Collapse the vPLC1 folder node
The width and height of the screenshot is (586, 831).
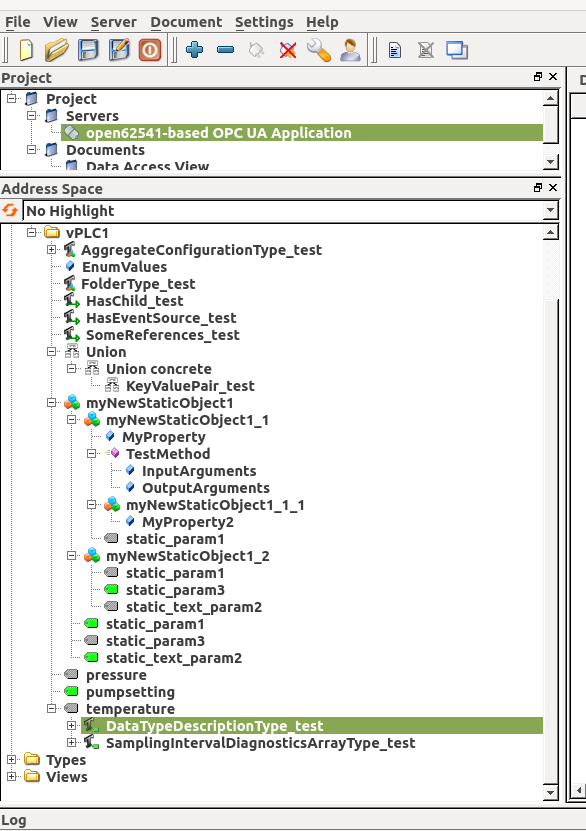(x=32, y=232)
